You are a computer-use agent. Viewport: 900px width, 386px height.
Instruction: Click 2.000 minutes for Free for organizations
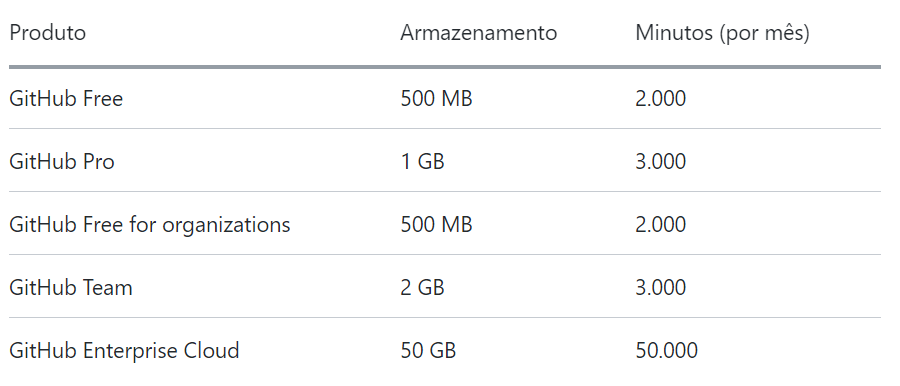(661, 225)
